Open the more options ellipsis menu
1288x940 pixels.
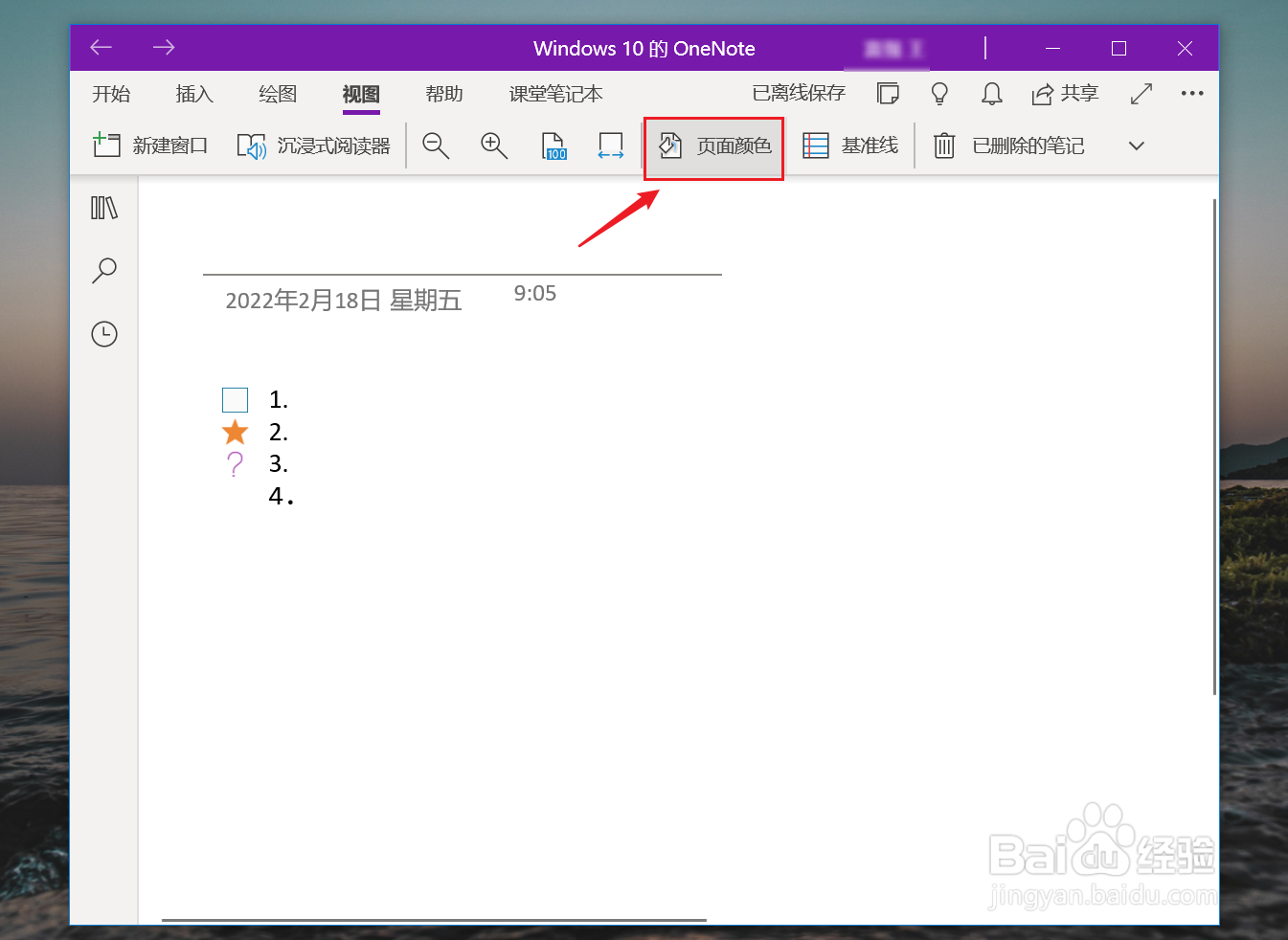[x=1192, y=93]
